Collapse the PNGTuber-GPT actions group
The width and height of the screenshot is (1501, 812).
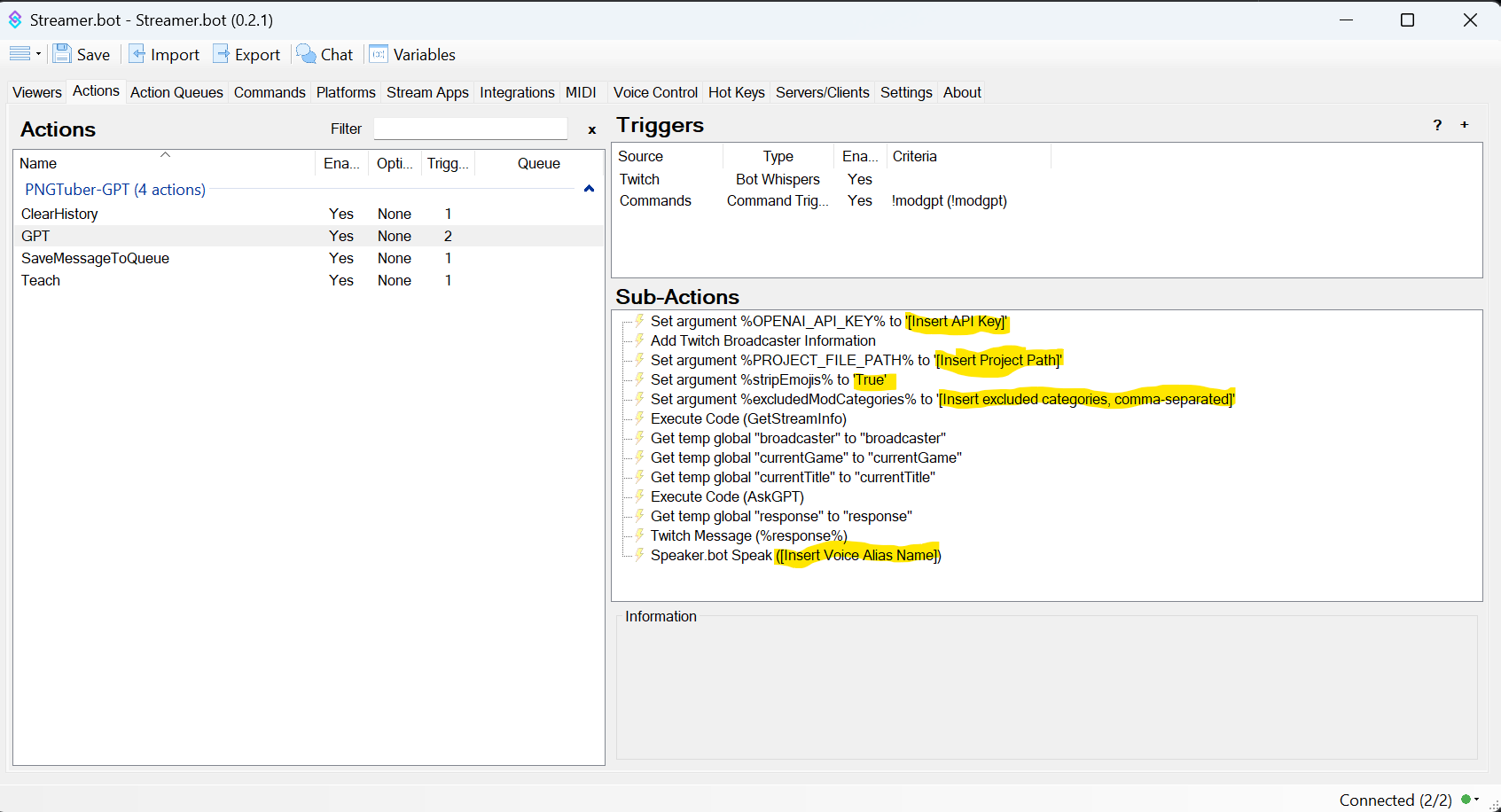[x=589, y=189]
